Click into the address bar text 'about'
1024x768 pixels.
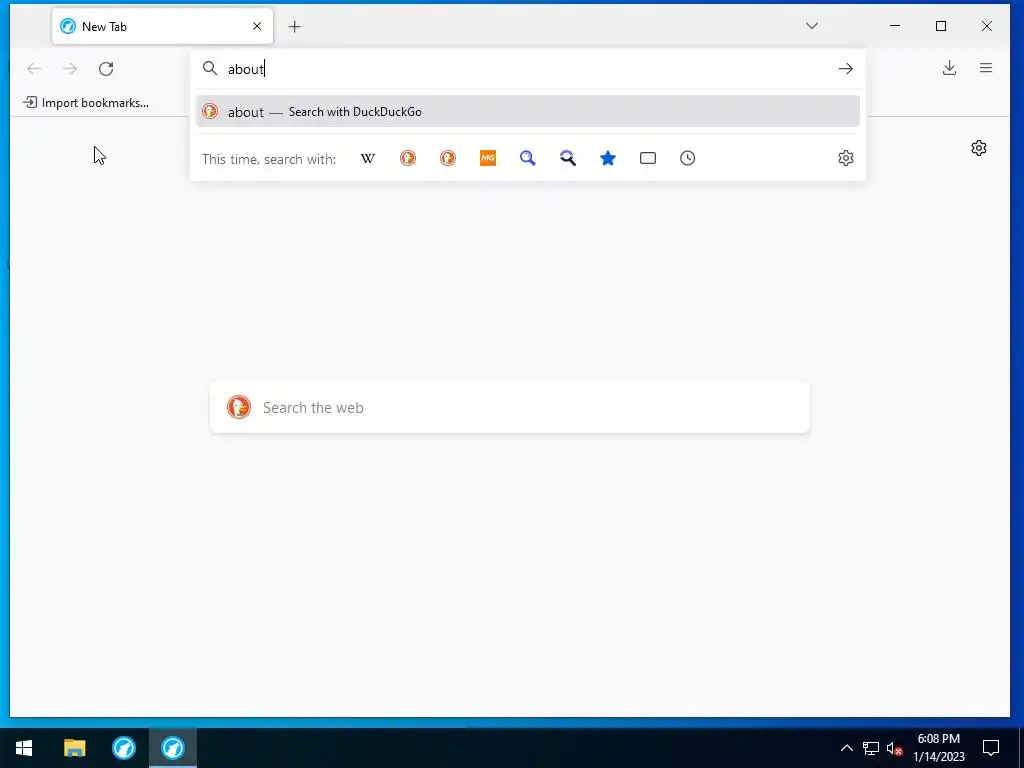pyautogui.click(x=246, y=69)
